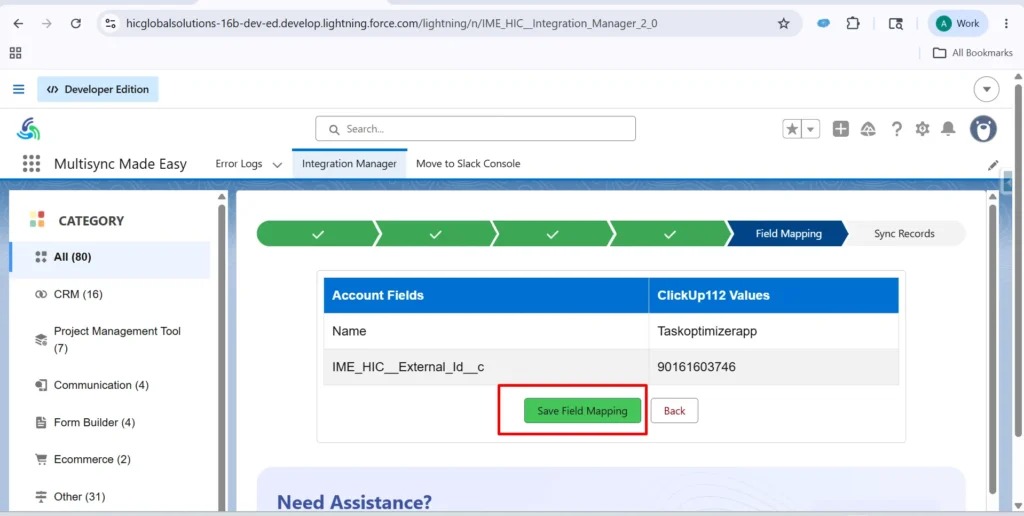Open the App Launcher dots
Image resolution: width=1024 pixels, height=516 pixels.
point(31,163)
